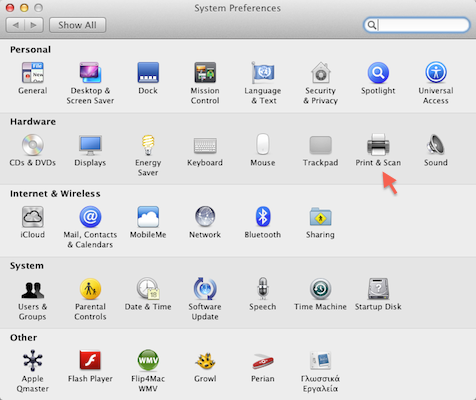The height and width of the screenshot is (400, 476).
Task: Click the Show All button
Action: coord(77,25)
